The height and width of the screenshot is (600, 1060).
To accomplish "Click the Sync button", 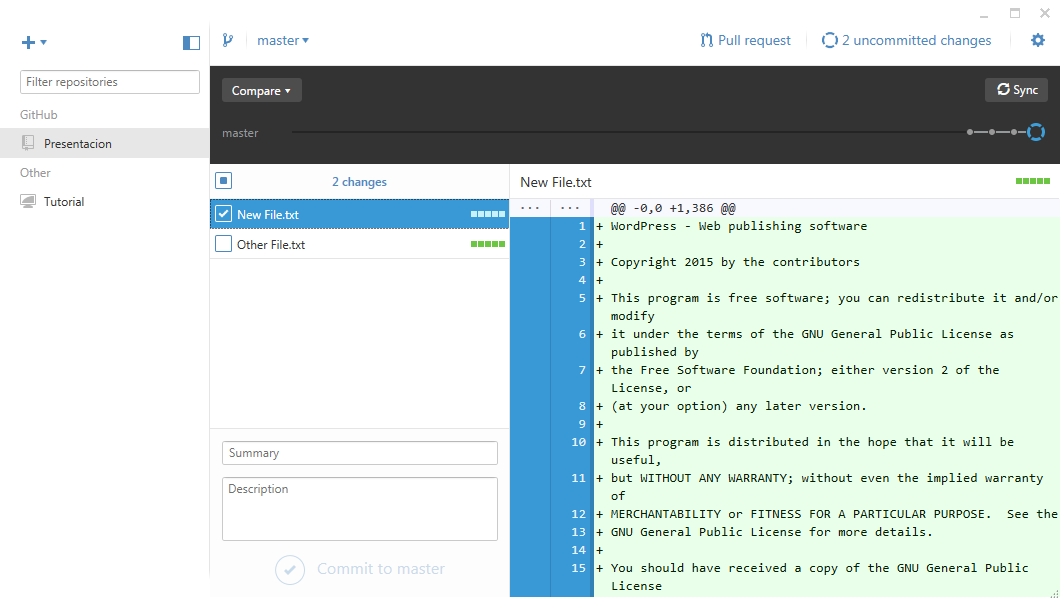I will tap(1016, 90).
